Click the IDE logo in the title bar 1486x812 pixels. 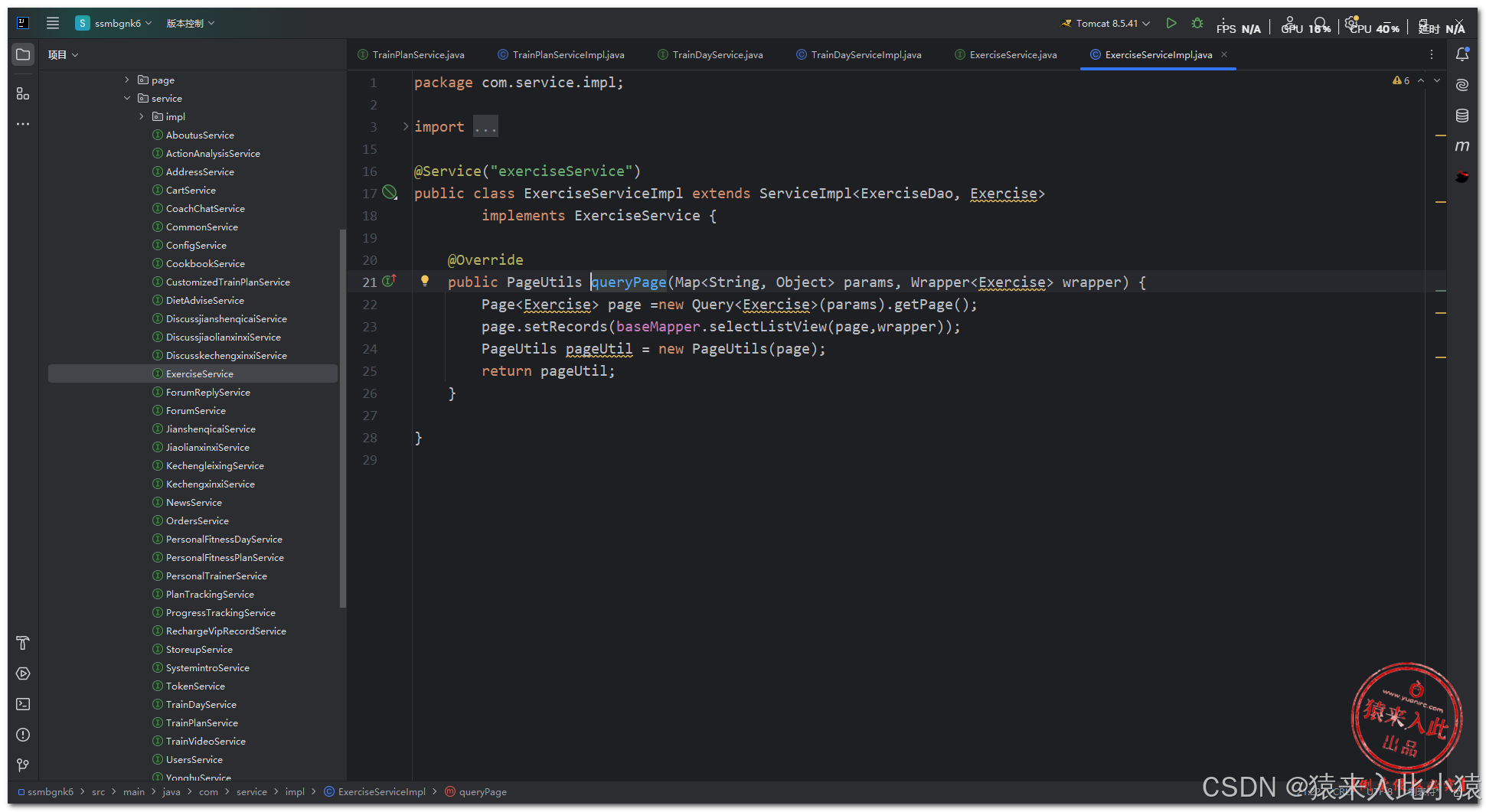click(23, 23)
